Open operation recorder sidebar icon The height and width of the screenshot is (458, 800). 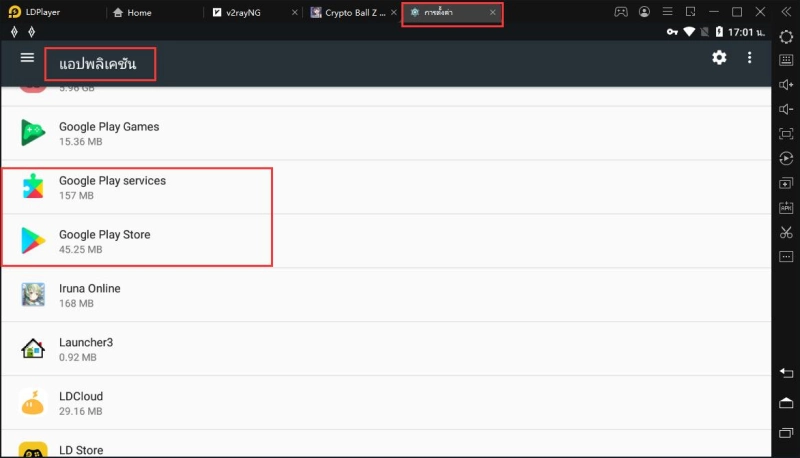coord(786,159)
